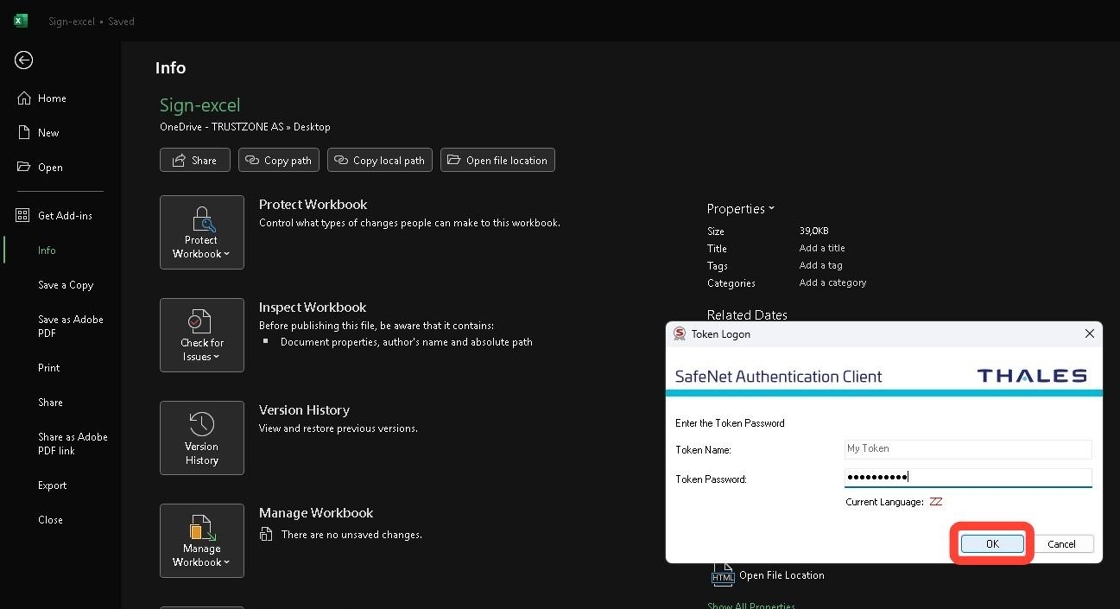Click the Token Password input field

(x=968, y=478)
